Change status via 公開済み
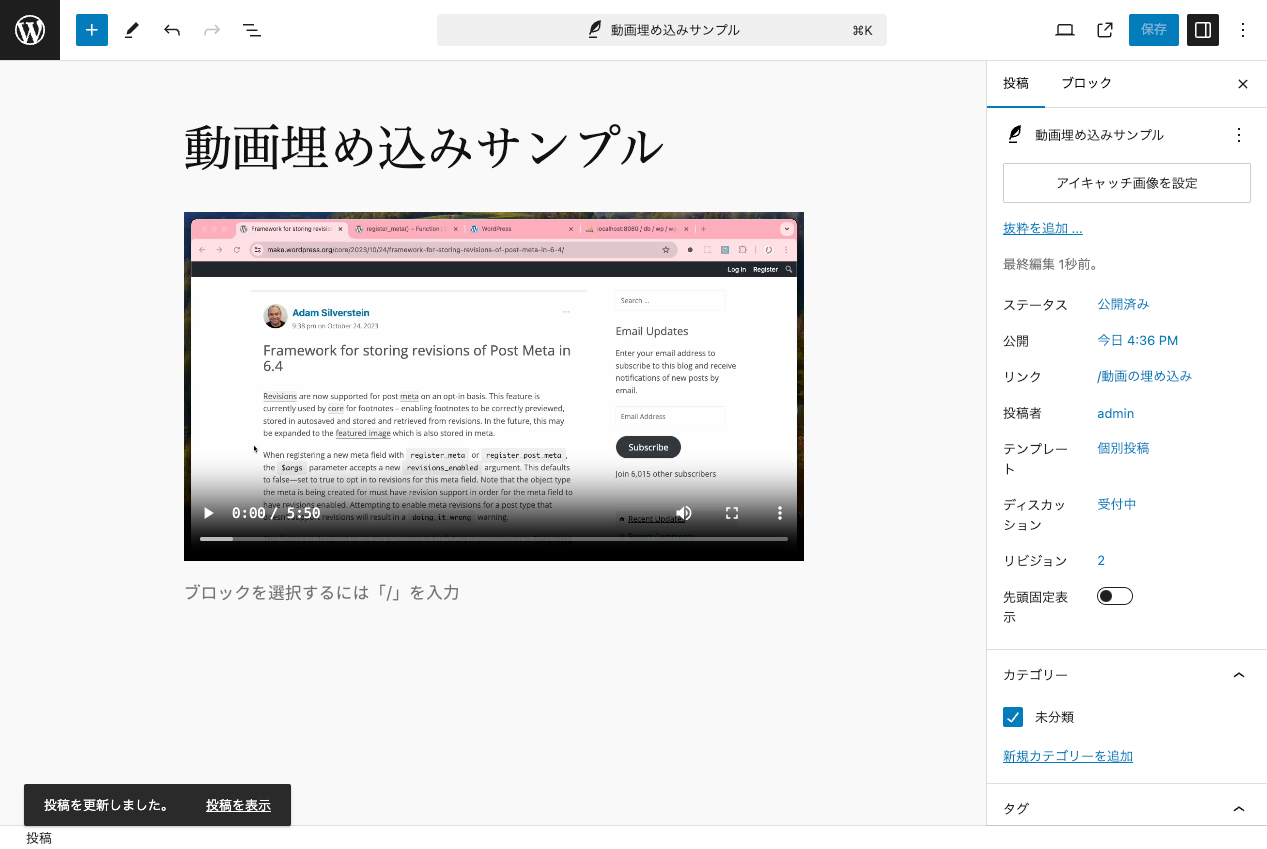Viewport: 1267px width, 849px height. click(x=1123, y=304)
